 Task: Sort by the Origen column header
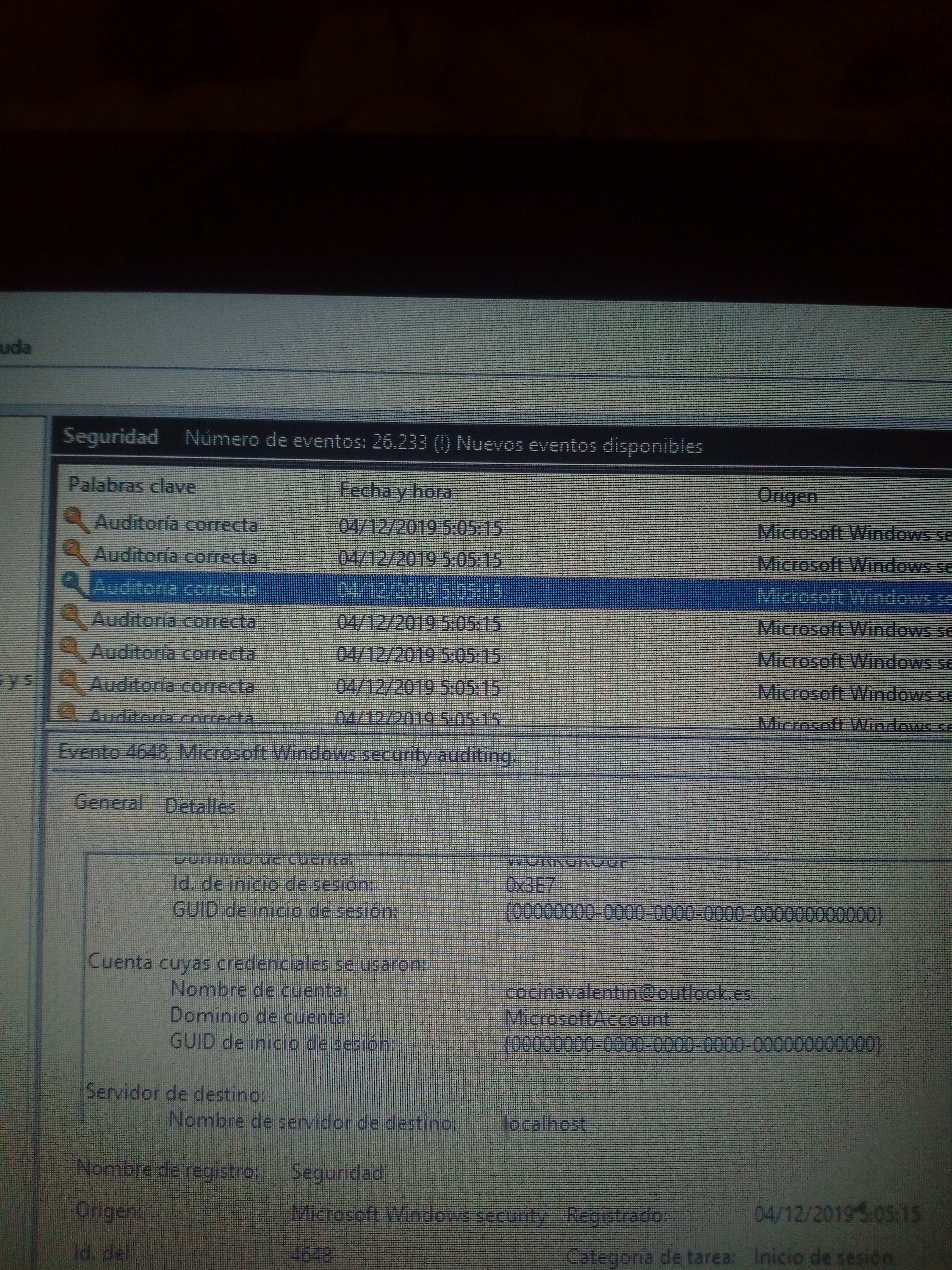pos(787,495)
